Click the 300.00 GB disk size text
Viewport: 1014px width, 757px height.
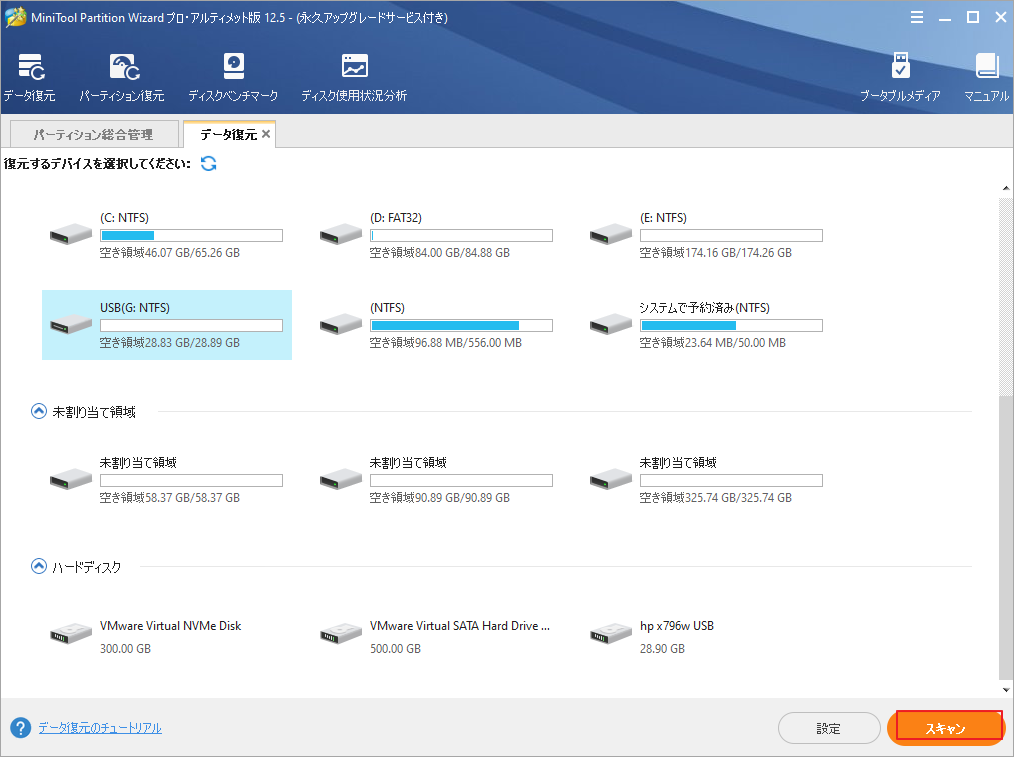(x=125, y=648)
